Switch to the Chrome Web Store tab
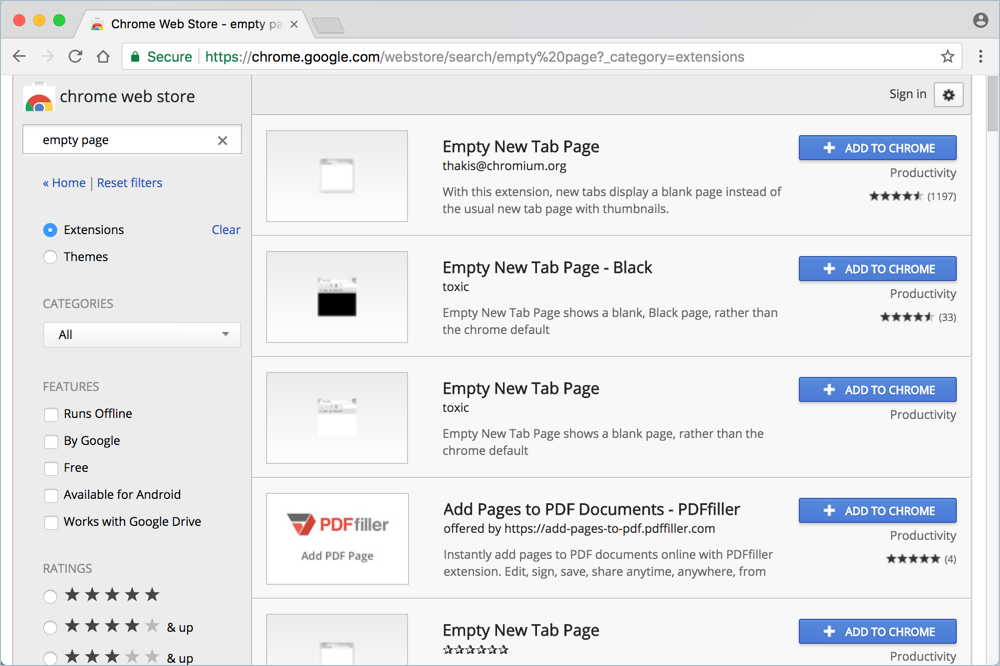1000x666 pixels. point(190,23)
